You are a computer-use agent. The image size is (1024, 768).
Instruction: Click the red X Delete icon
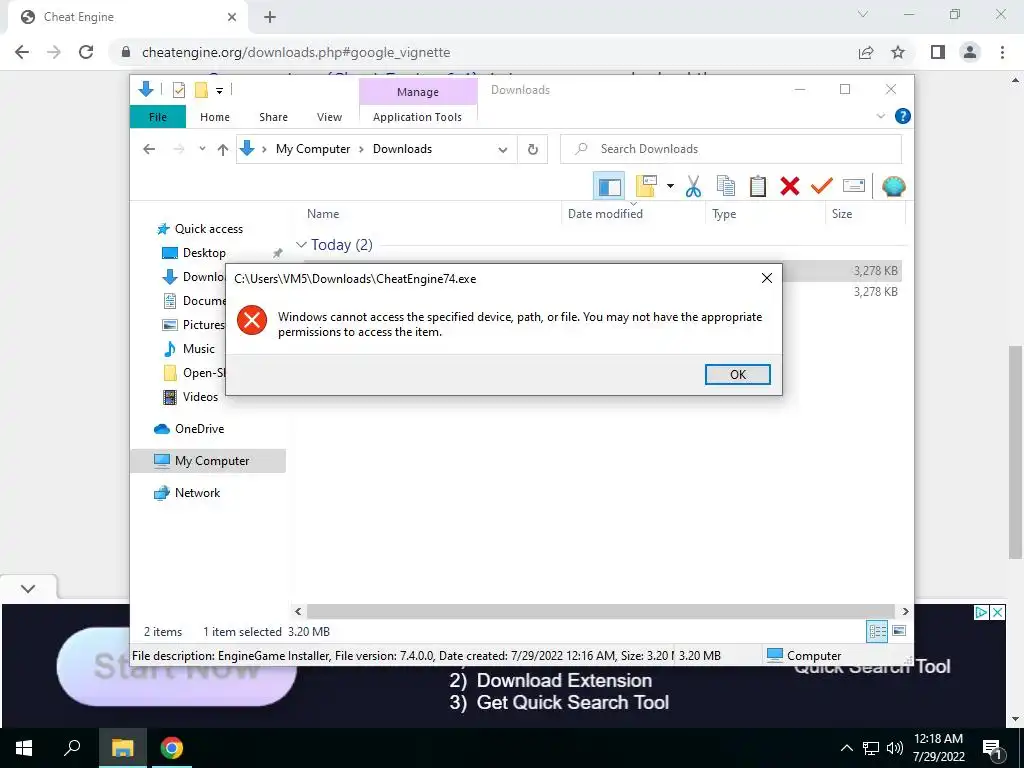coord(790,186)
